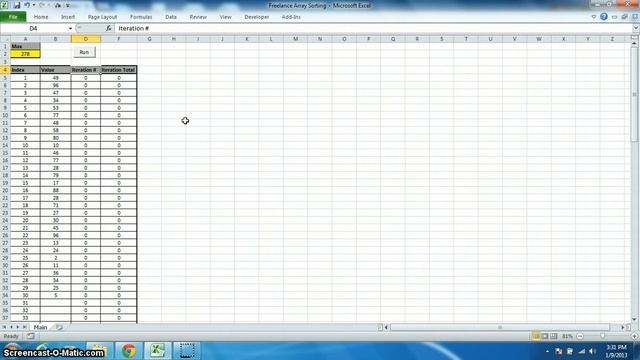Screen dimensions: 640x360
Task: Click the volume speaker icon in system tray
Action: [592, 351]
